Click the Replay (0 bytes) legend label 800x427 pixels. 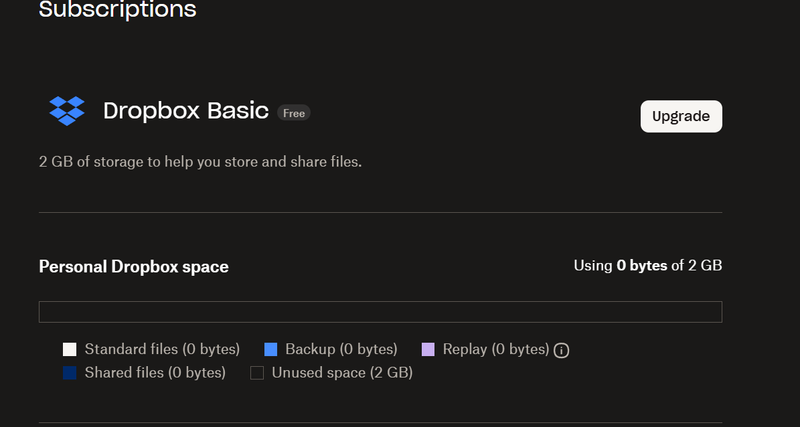coord(496,350)
